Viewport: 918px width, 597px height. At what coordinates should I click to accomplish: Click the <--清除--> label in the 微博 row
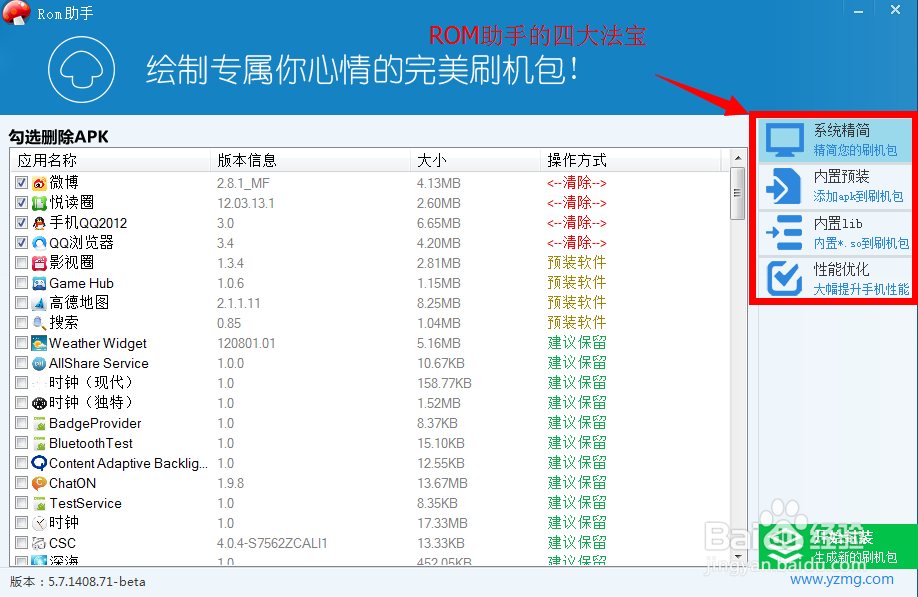pyautogui.click(x=577, y=183)
